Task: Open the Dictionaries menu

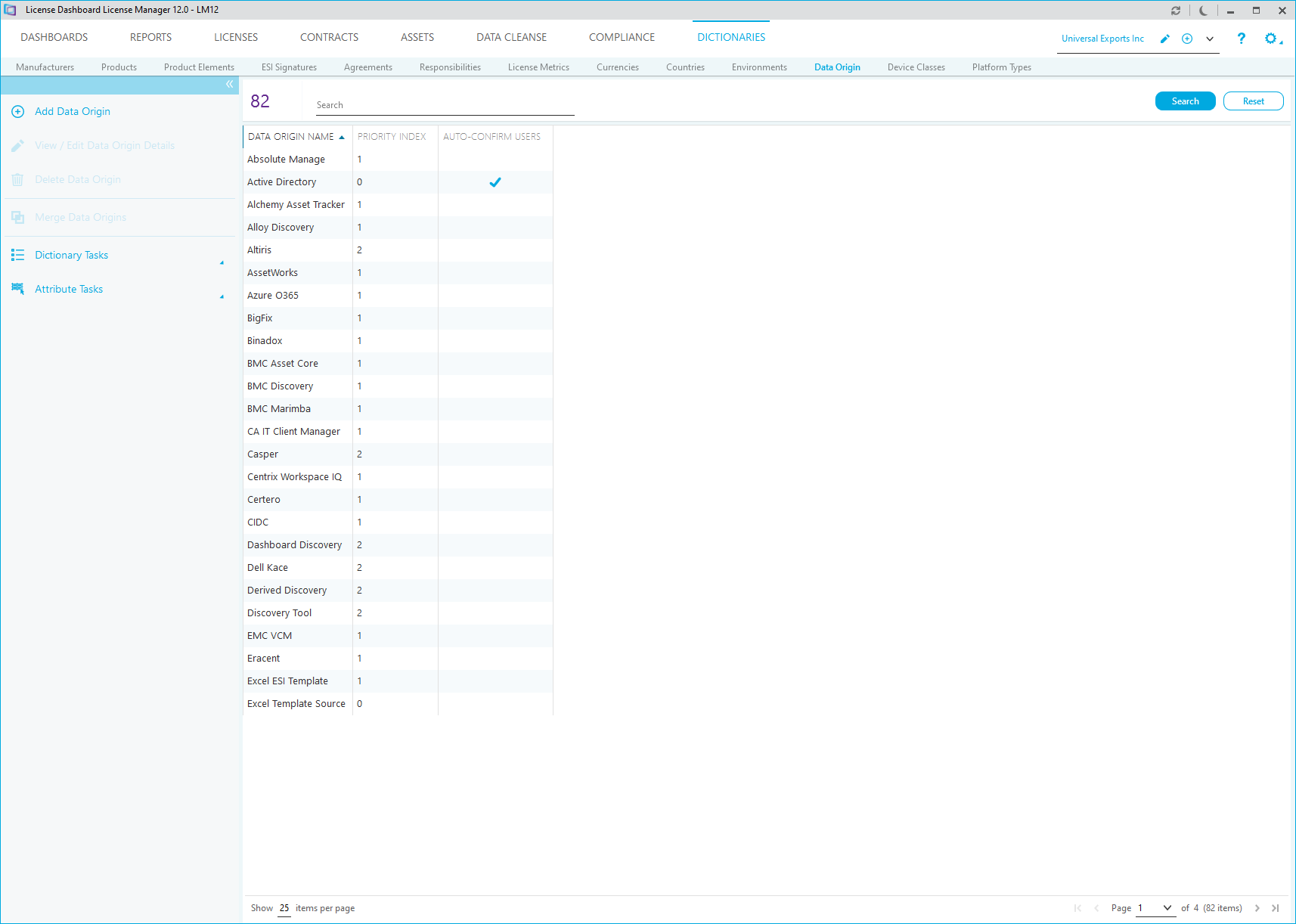Action: [731, 37]
